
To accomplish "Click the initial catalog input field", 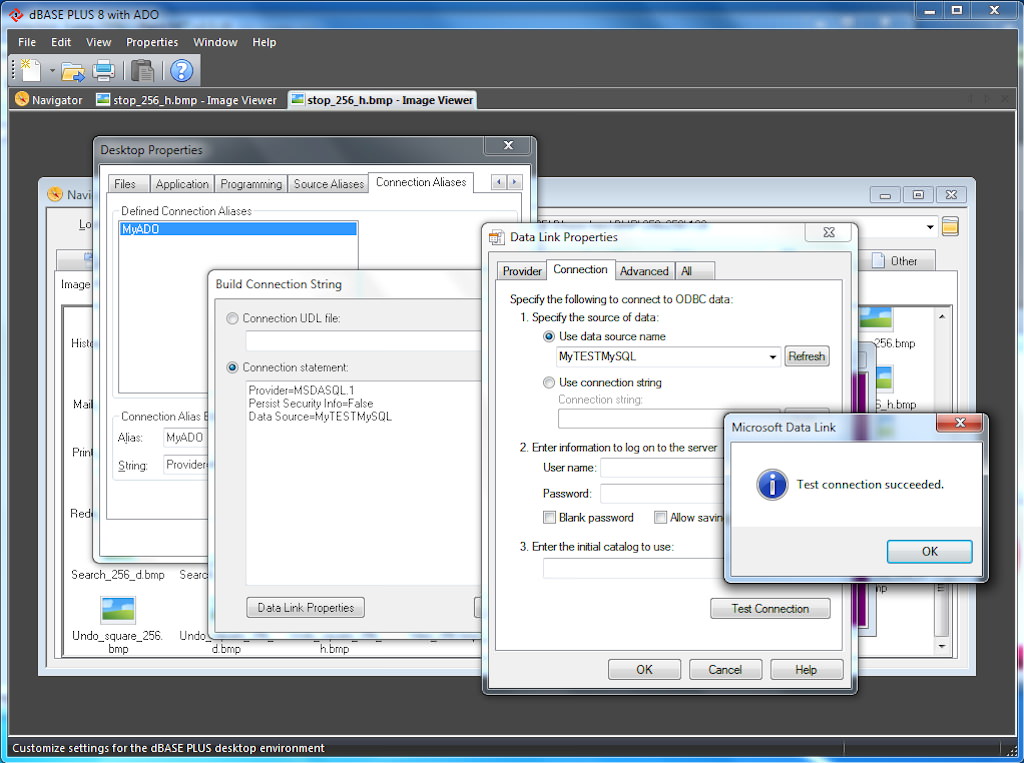I will pyautogui.click(x=633, y=568).
